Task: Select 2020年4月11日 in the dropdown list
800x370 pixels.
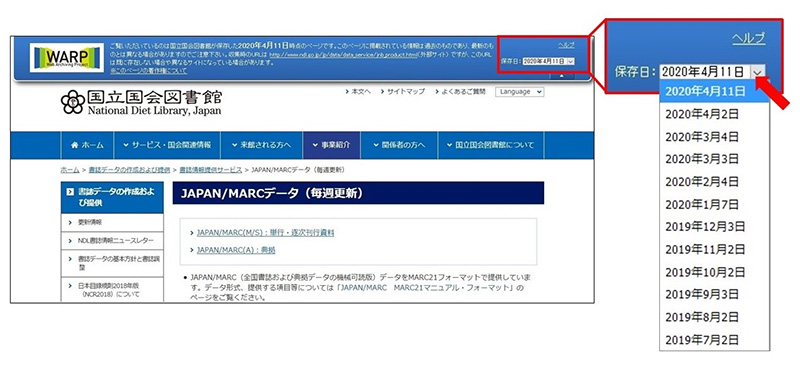Action: tap(714, 92)
